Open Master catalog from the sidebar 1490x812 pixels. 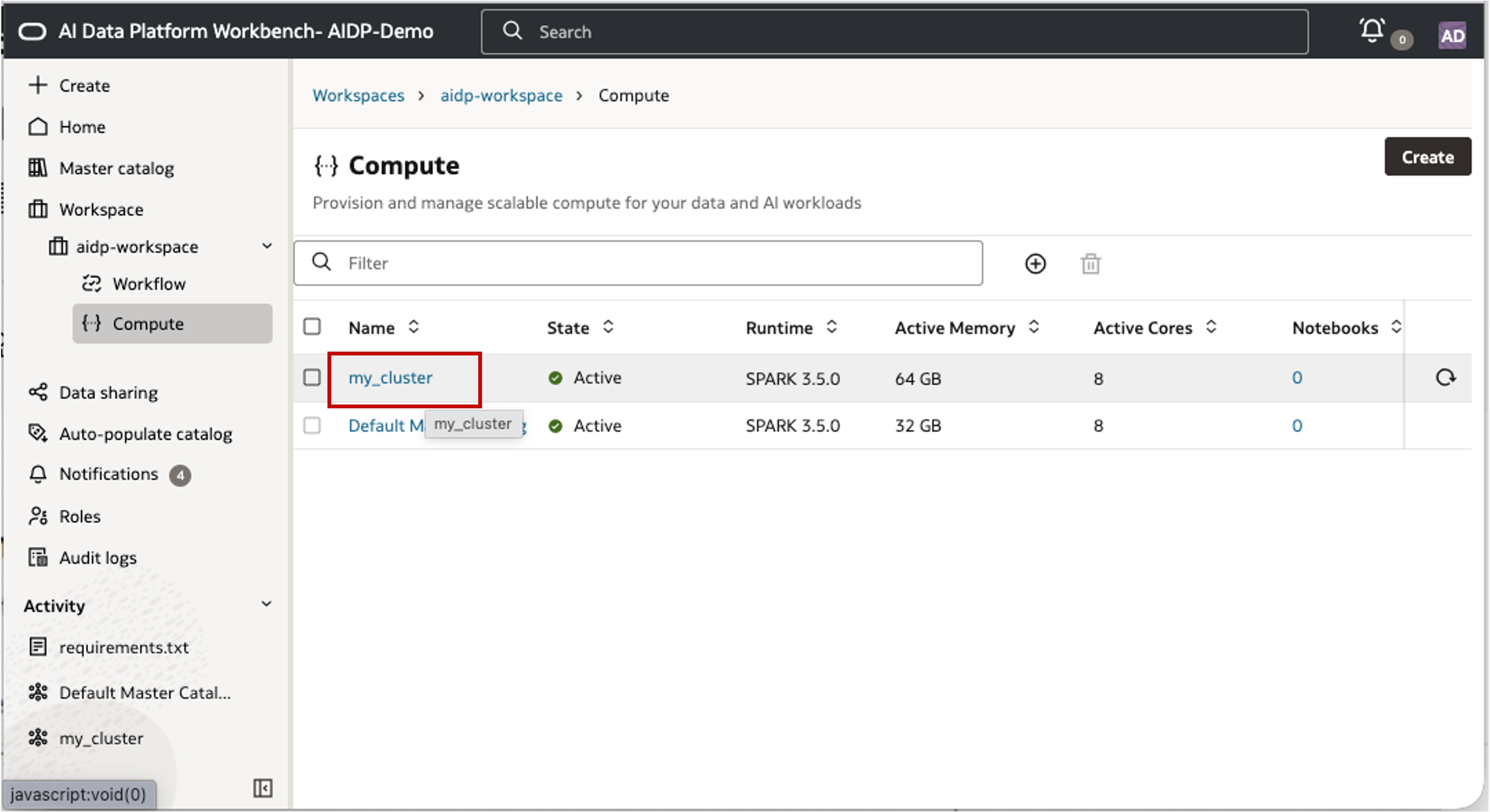point(116,168)
